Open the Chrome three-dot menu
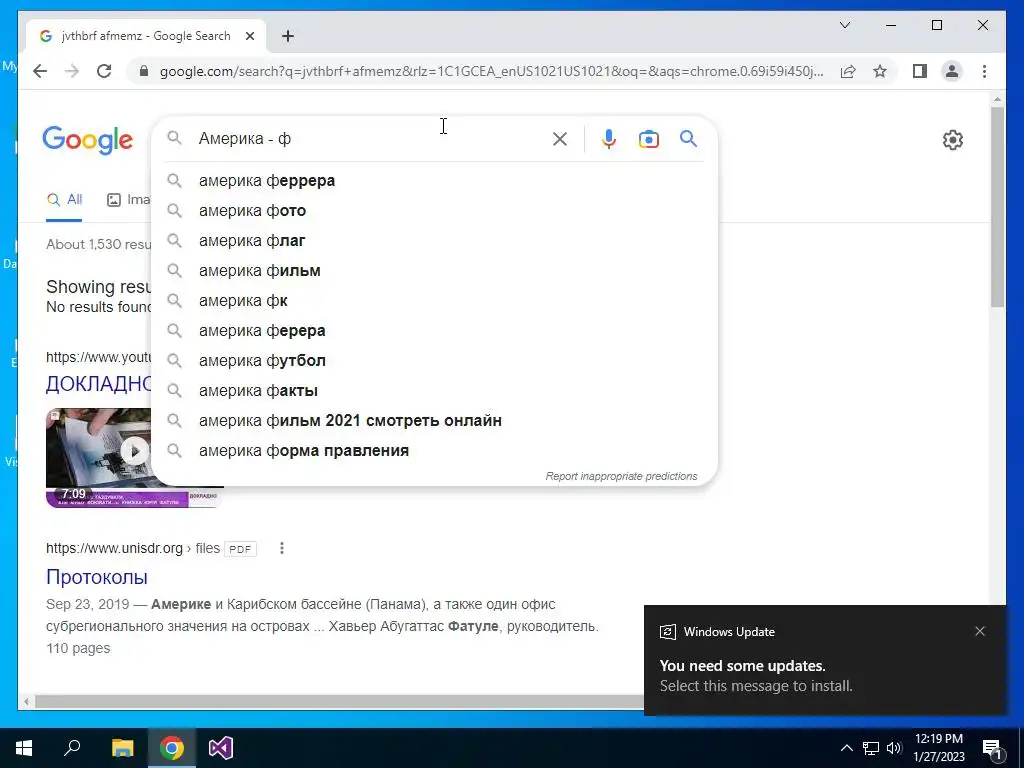 [x=984, y=71]
